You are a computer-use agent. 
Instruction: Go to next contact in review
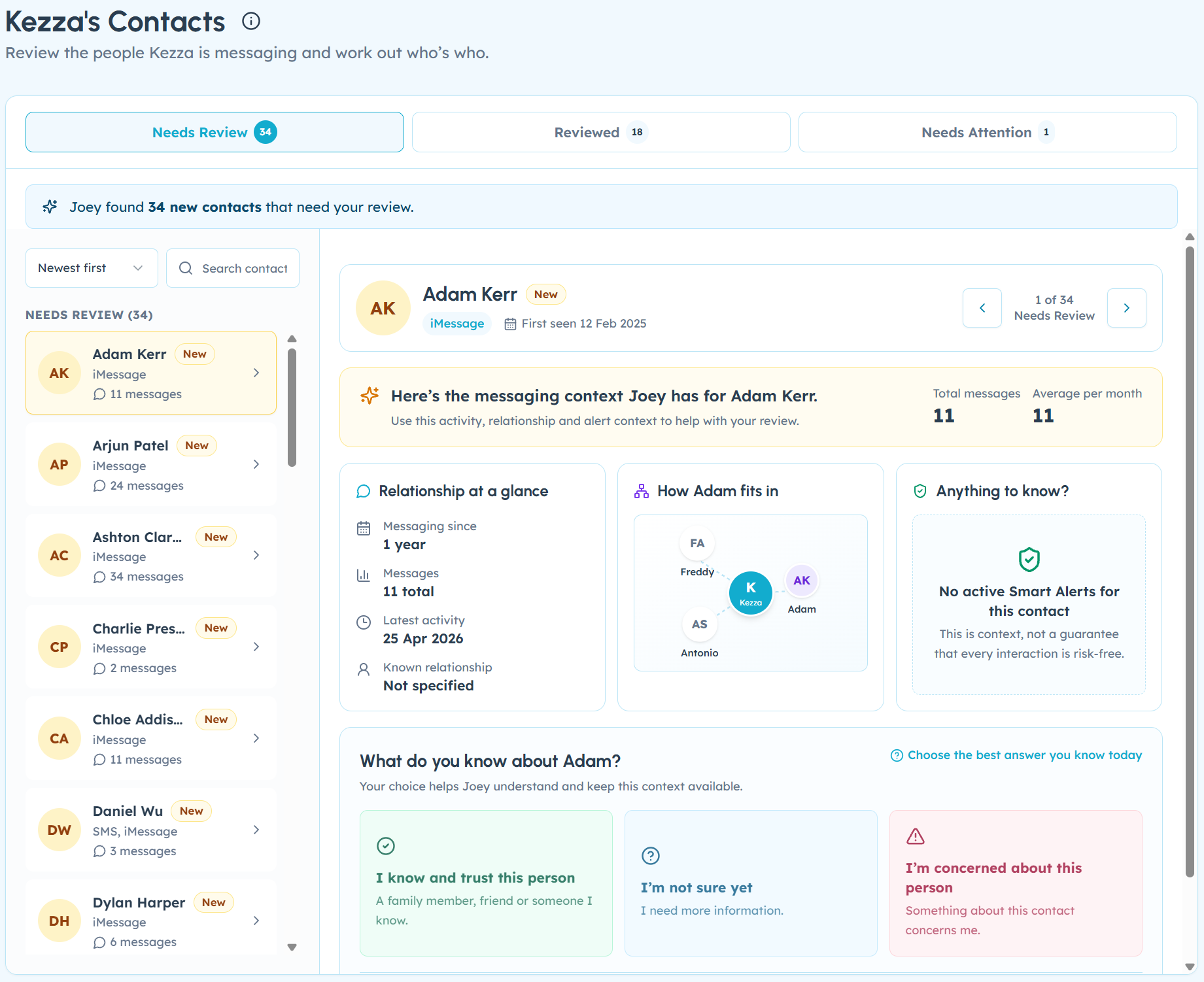[1127, 308]
